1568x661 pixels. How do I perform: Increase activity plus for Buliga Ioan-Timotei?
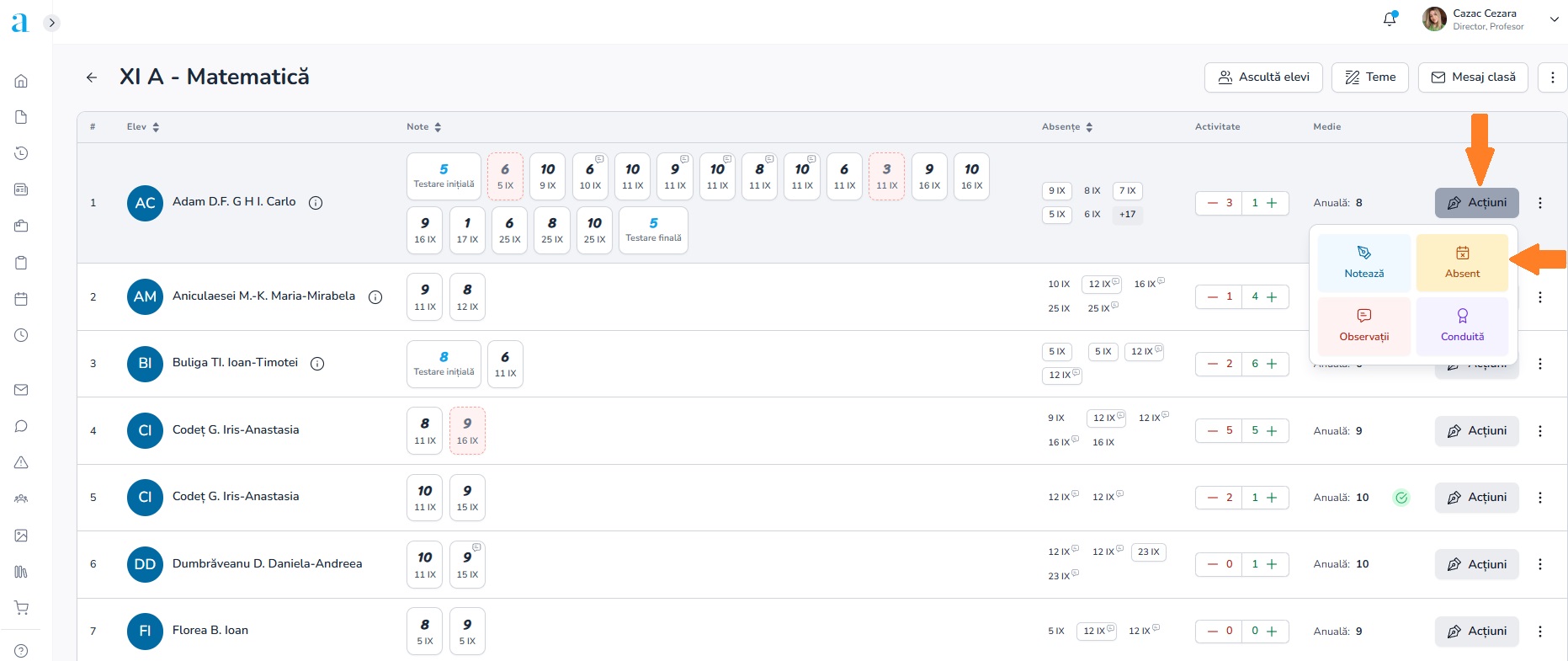(1272, 364)
